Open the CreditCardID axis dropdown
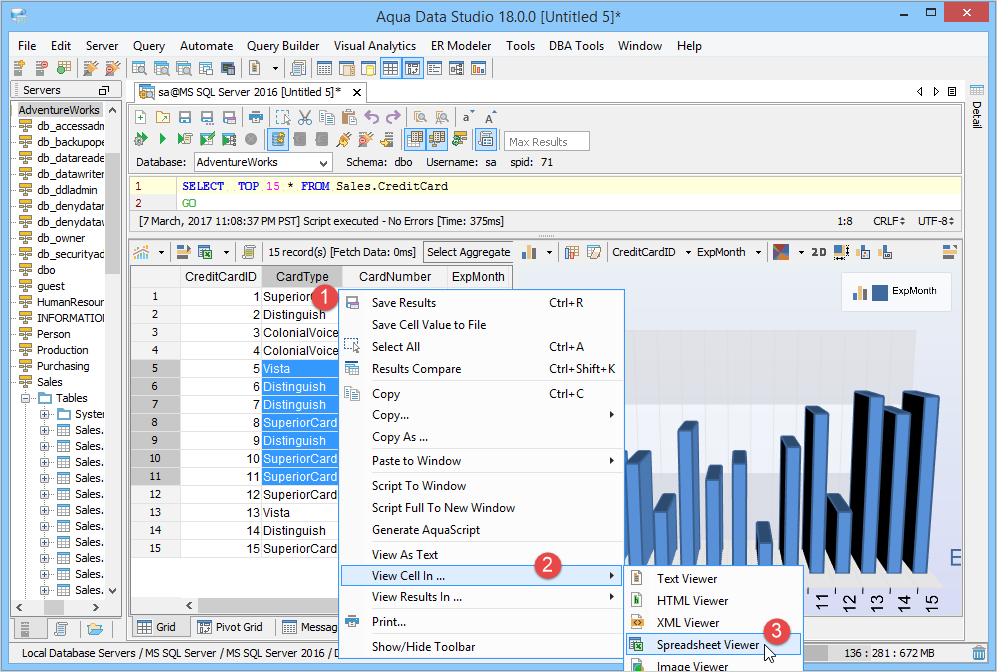Viewport: 997px width, 672px height. click(x=688, y=253)
